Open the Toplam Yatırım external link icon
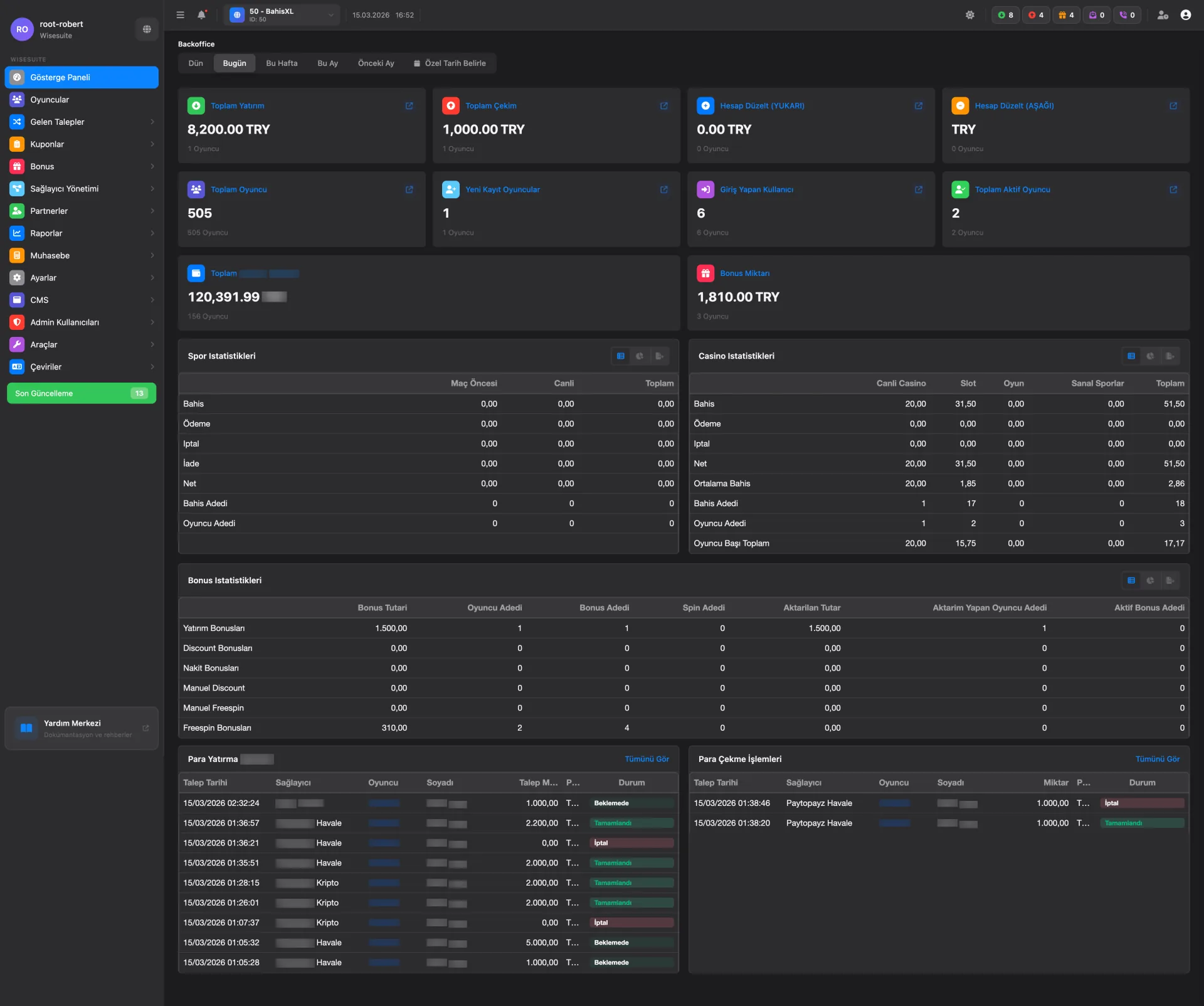Image resolution: width=1204 pixels, height=1006 pixels. pos(409,105)
